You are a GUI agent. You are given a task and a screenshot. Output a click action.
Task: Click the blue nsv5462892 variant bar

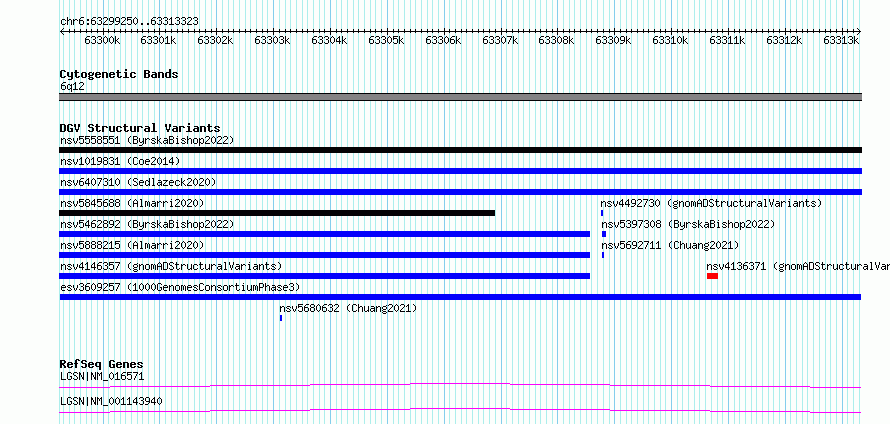(325, 234)
